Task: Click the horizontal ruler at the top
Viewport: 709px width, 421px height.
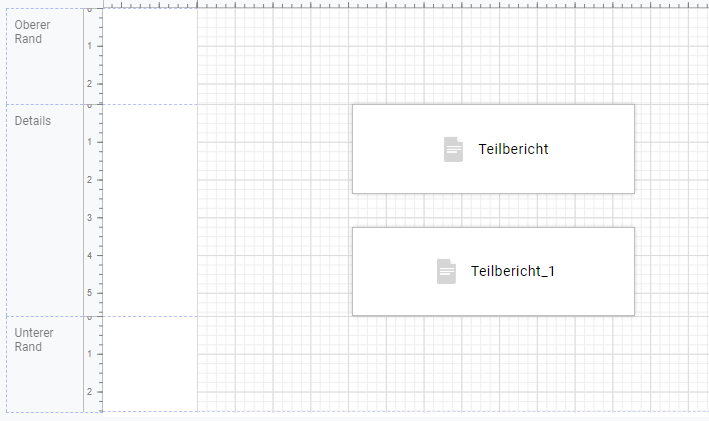Action: click(406, 4)
